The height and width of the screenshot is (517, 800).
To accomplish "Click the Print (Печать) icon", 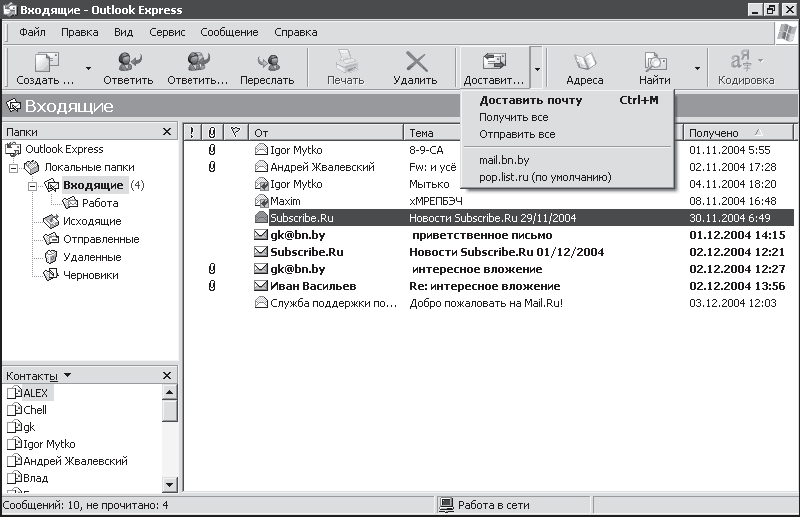I will click(x=346, y=61).
